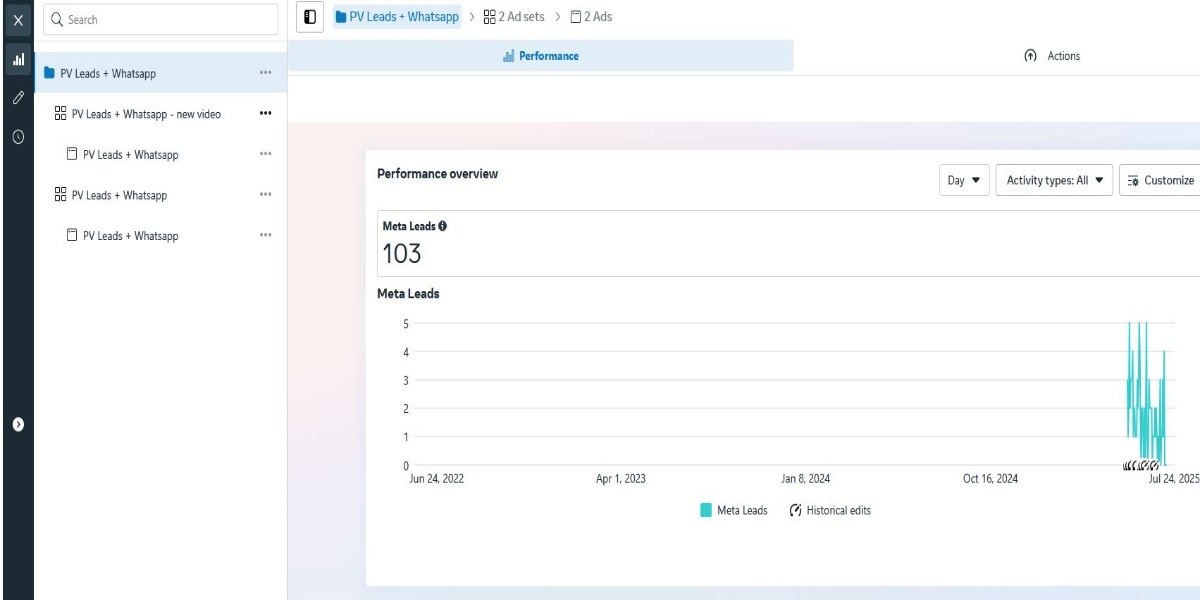Click the PV Leads + Whatsapp breadcrumb chip

pyautogui.click(x=397, y=17)
